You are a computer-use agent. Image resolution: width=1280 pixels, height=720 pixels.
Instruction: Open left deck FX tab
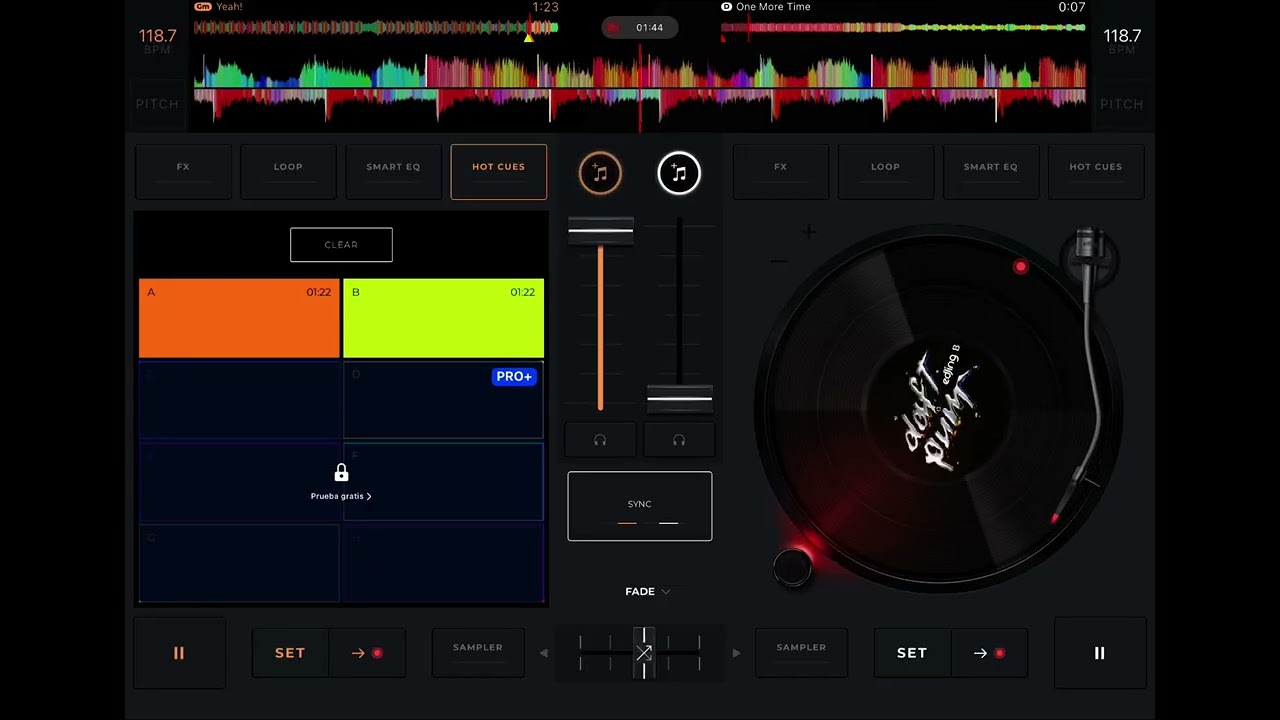point(183,172)
